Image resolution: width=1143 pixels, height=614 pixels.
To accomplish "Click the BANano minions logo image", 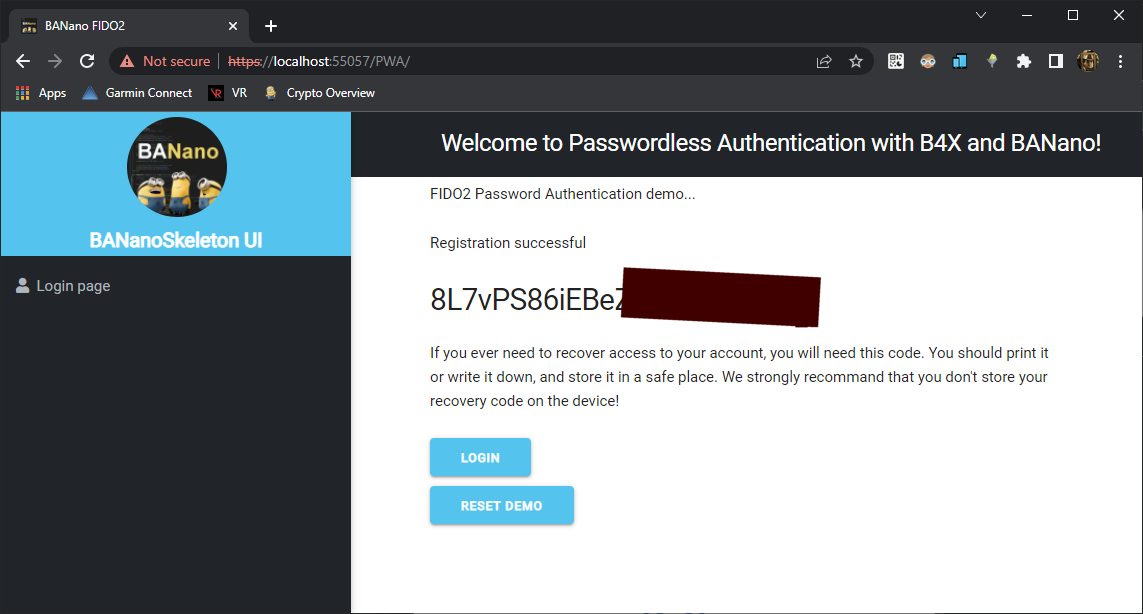I will (176, 167).
